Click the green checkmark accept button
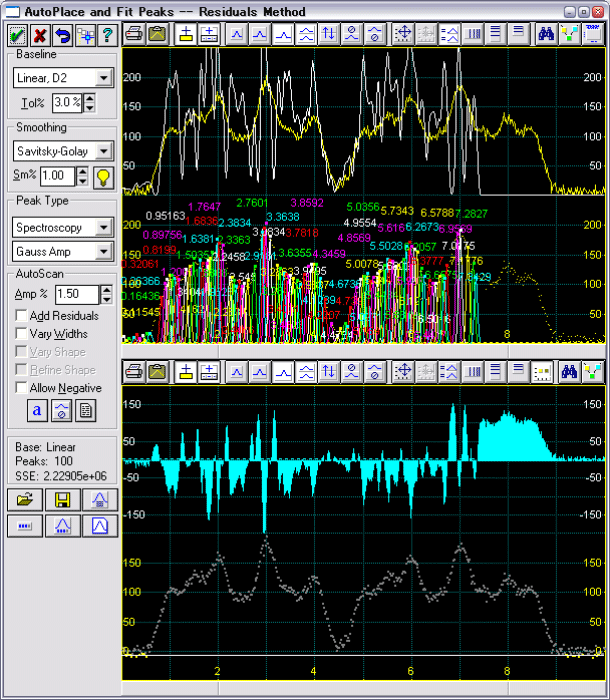The width and height of the screenshot is (610, 700). (x=17, y=35)
